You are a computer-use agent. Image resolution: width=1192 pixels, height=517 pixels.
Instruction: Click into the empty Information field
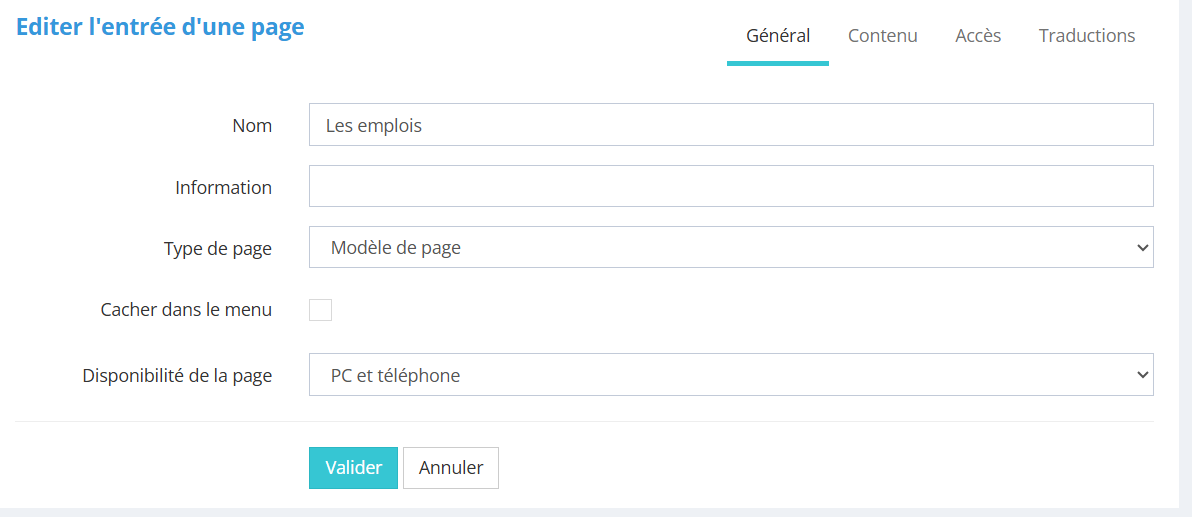(730, 187)
